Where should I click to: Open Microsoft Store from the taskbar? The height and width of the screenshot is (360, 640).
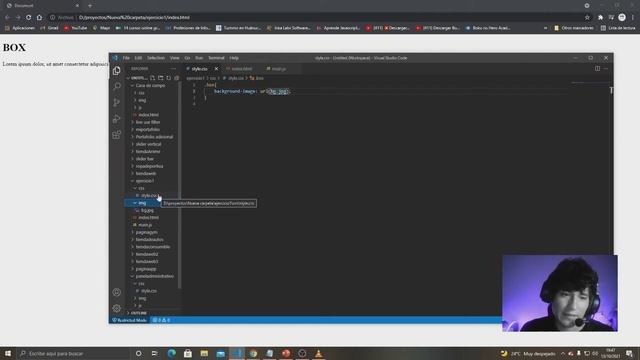pos(188,353)
